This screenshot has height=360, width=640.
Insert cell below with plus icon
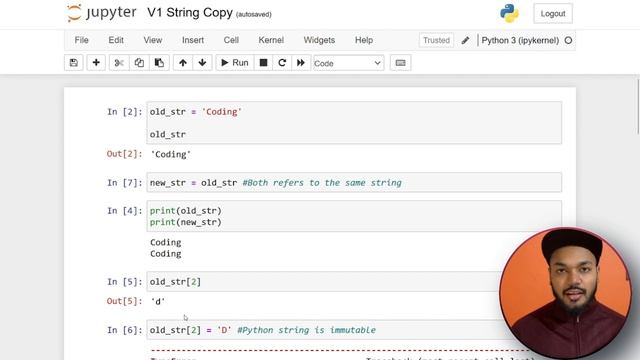[x=96, y=63]
